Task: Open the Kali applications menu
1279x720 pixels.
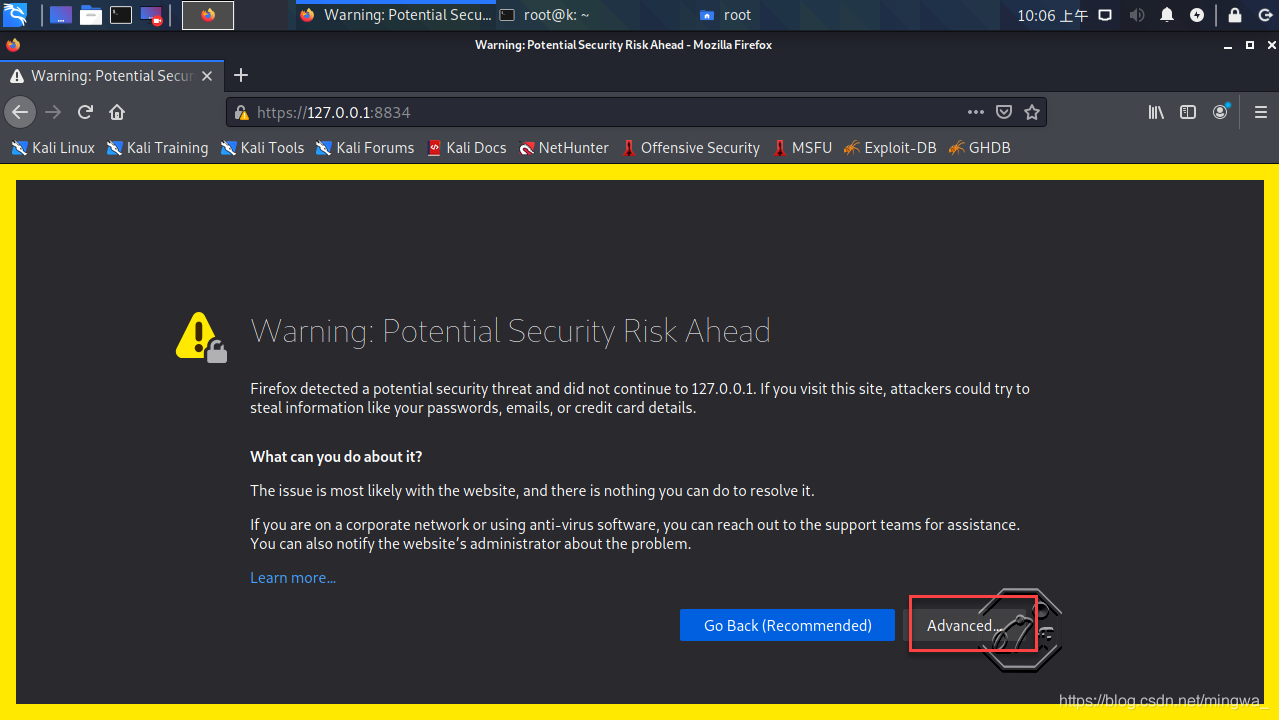Action: [15, 15]
